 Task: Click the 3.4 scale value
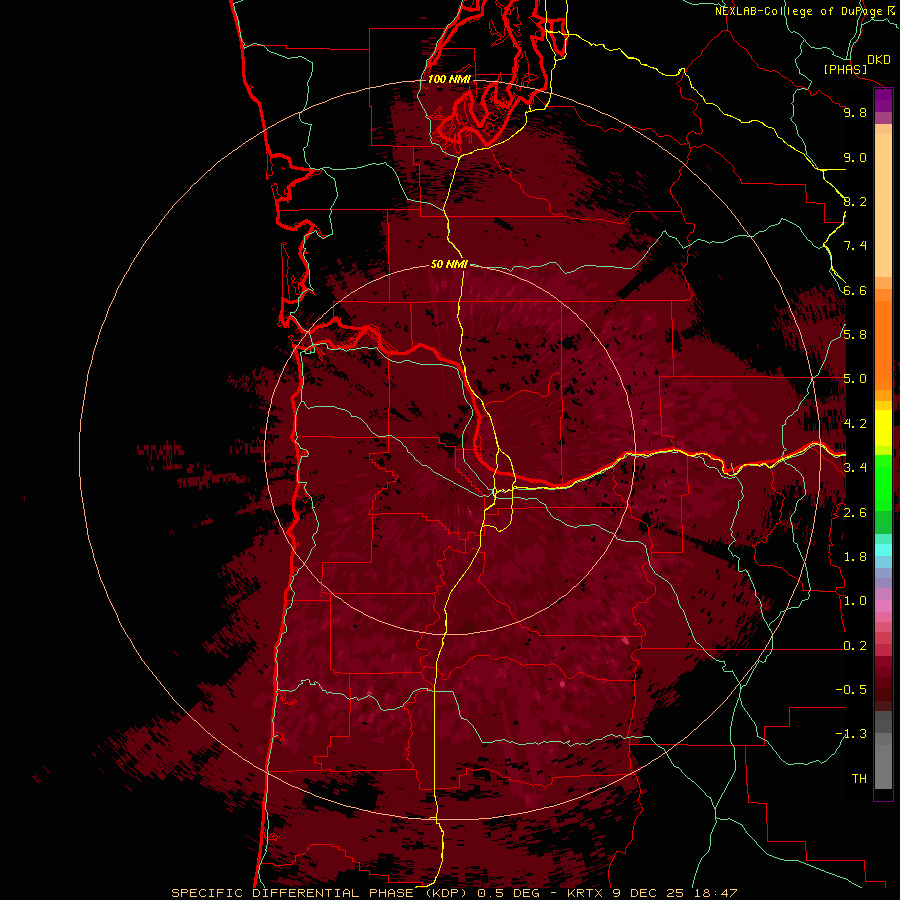[855, 468]
